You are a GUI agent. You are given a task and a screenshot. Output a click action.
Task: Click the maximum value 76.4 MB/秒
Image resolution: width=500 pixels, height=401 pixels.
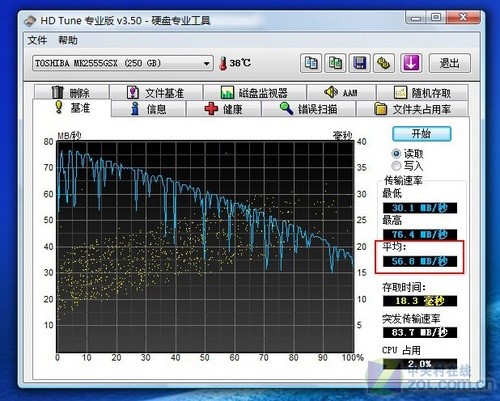[420, 235]
